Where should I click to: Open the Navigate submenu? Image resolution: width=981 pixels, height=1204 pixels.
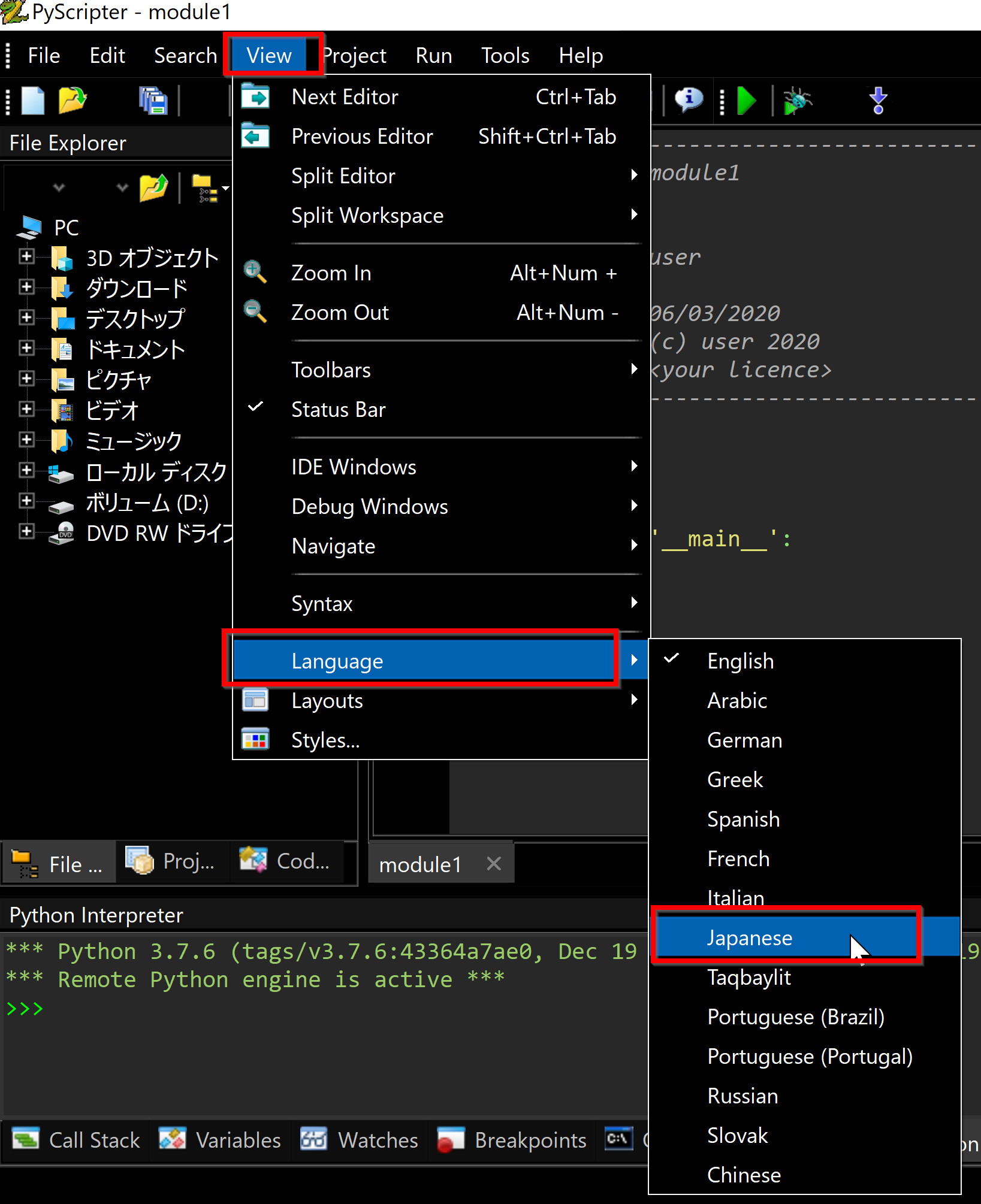point(441,546)
